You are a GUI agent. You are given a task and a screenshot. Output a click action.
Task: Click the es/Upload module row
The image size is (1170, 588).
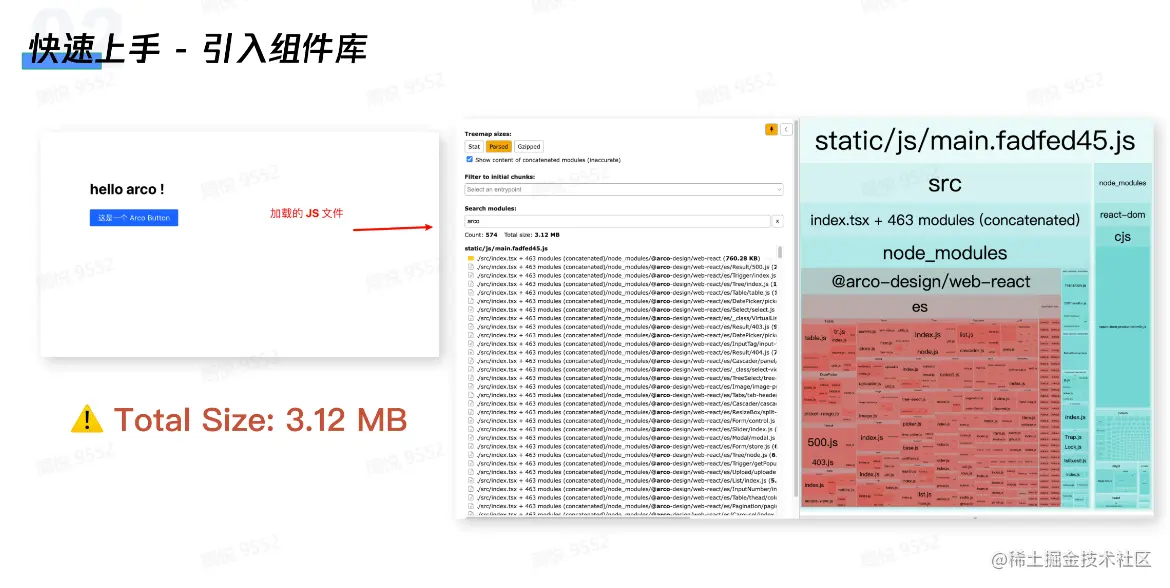pos(621,472)
